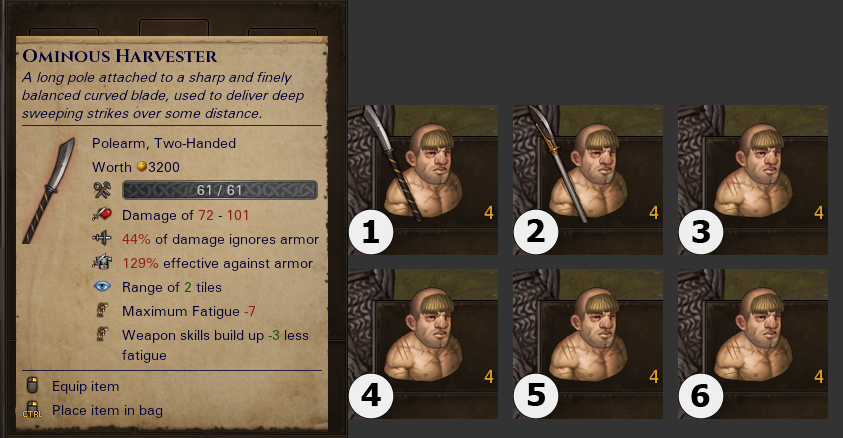This screenshot has width=843, height=438.
Task: Select portrait number 3
Action: (753, 180)
